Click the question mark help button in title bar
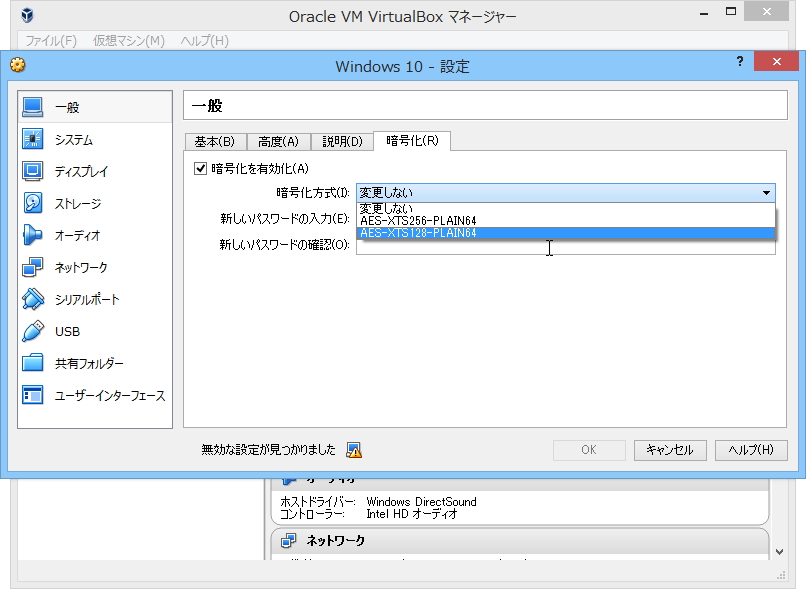 tap(740, 62)
